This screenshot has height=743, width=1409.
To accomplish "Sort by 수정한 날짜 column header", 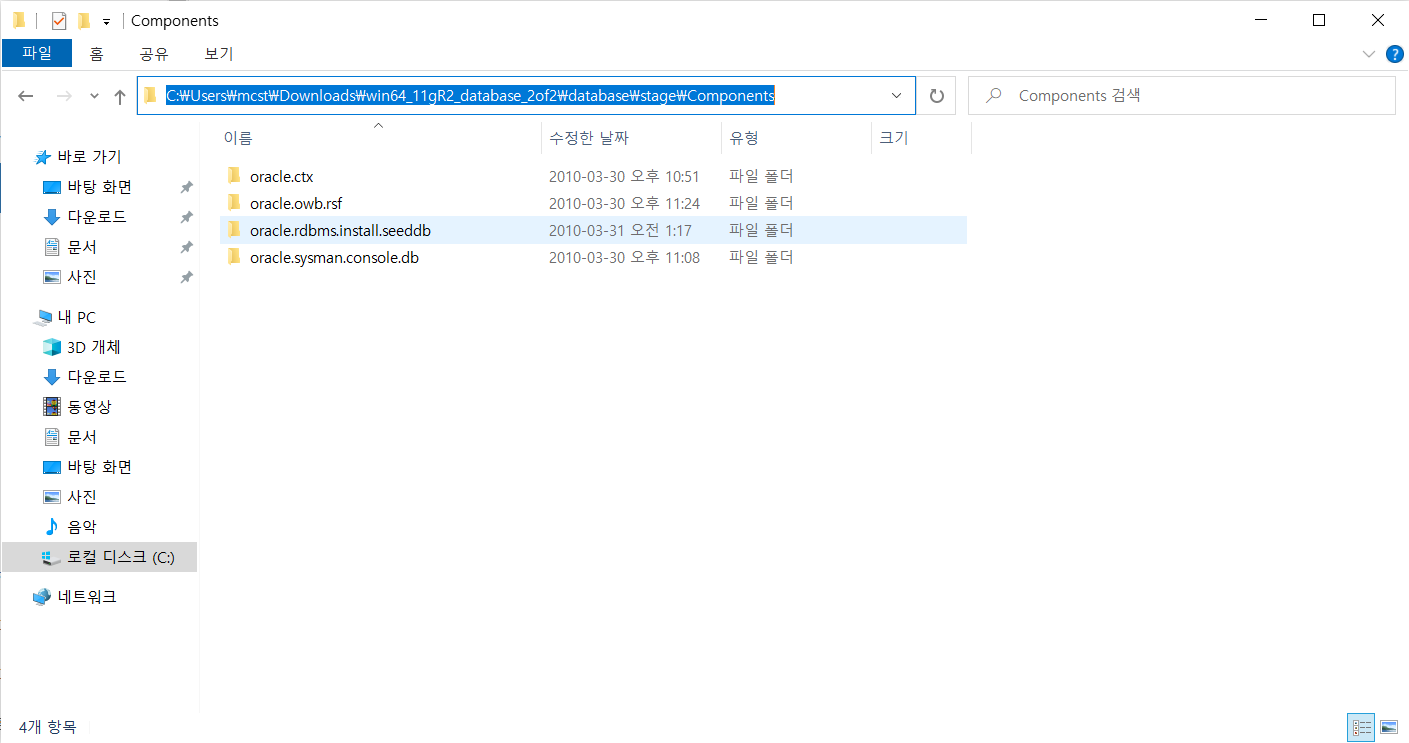I will pos(631,138).
